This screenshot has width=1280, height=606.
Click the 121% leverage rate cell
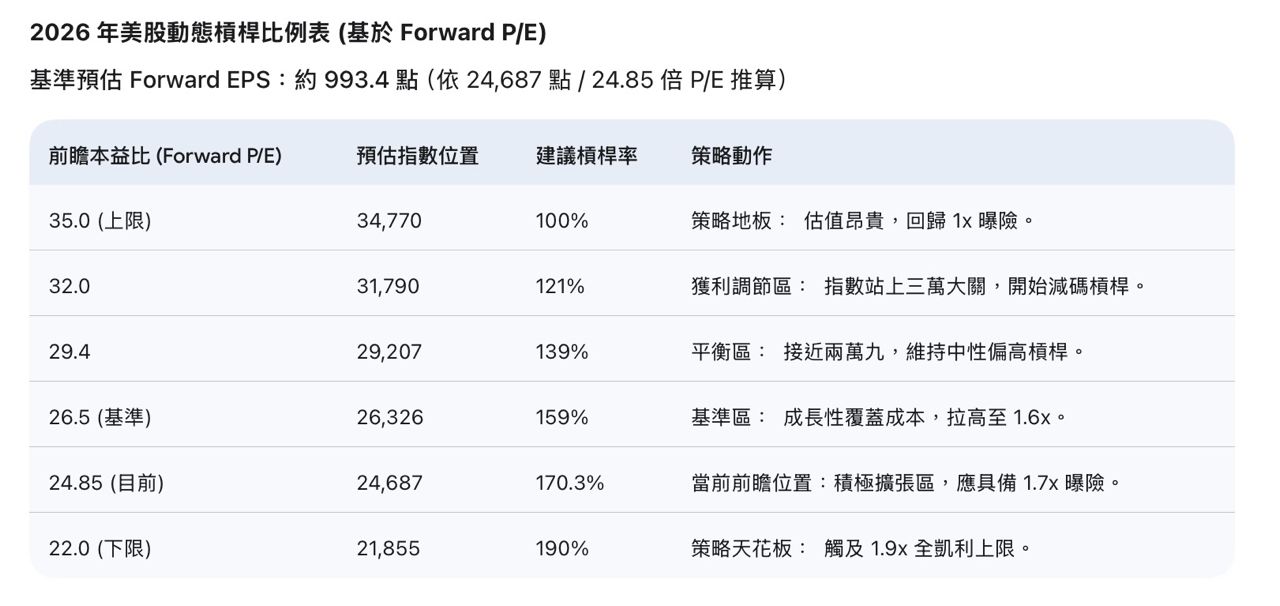pos(560,287)
